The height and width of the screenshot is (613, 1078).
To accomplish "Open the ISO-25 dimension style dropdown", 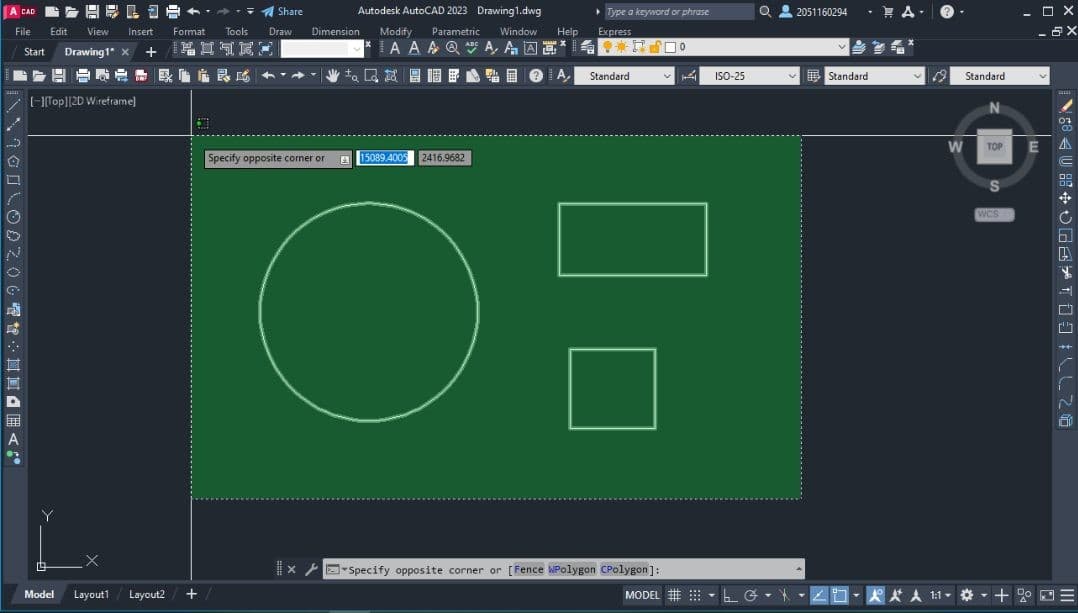I will tap(749, 76).
